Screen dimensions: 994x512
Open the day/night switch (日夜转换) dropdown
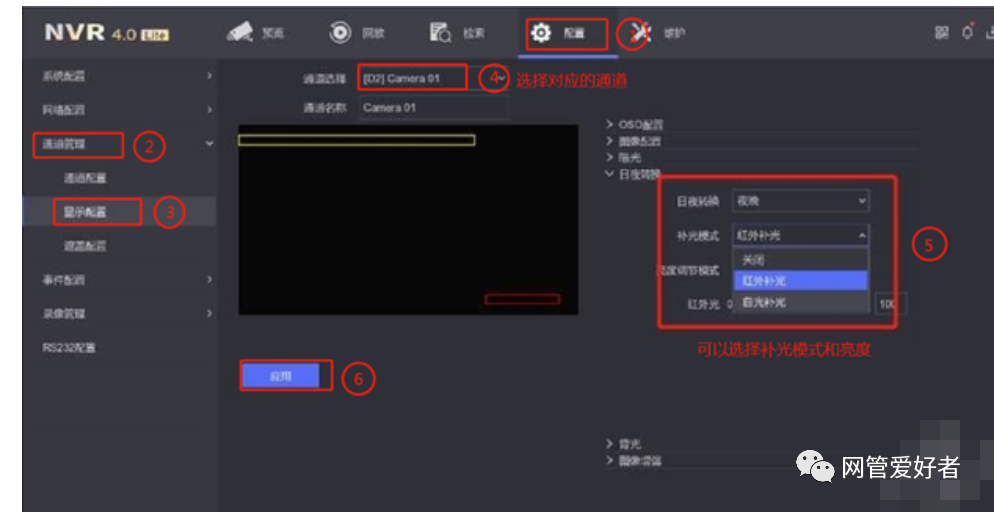tap(800, 201)
